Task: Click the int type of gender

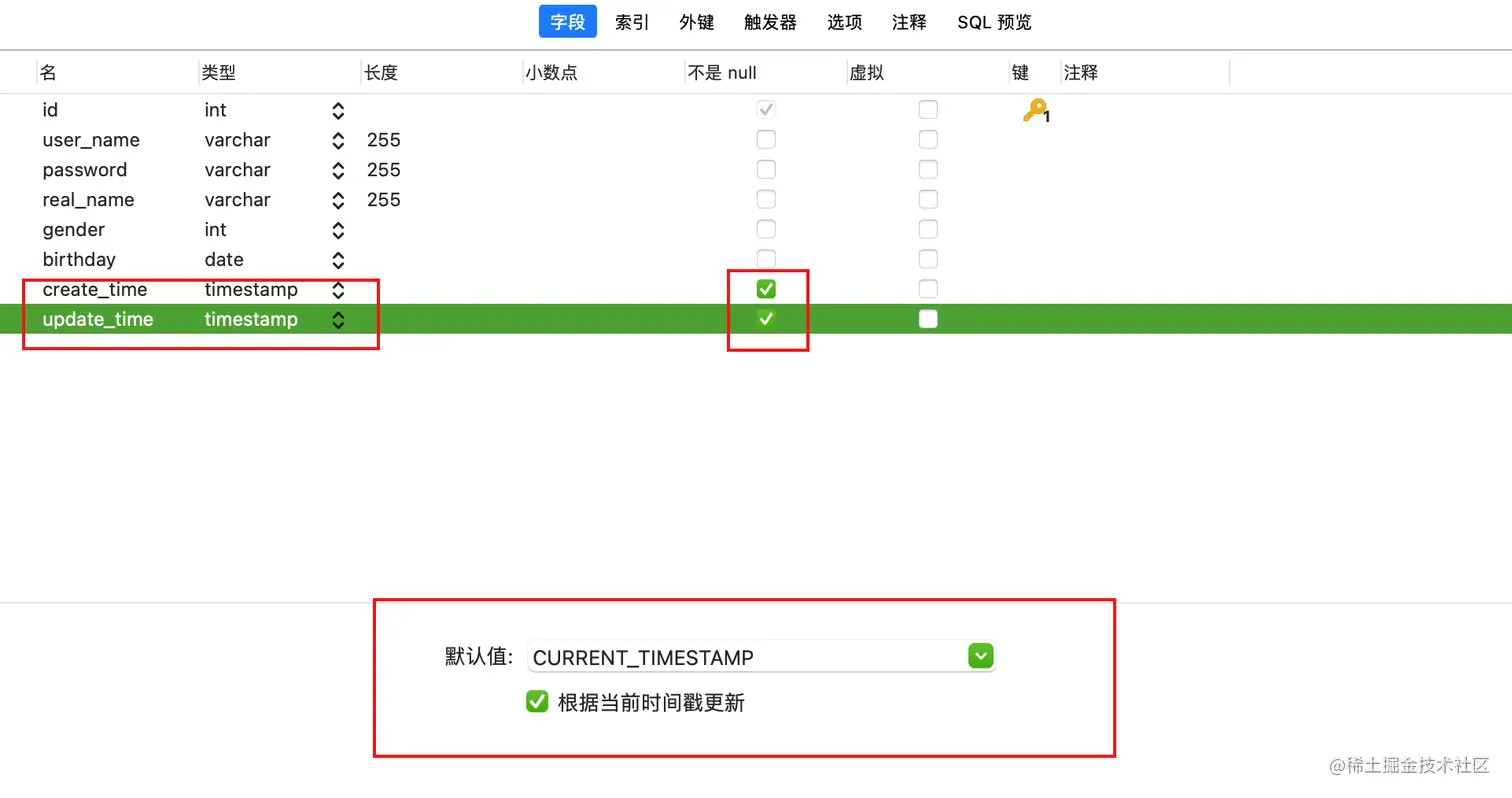Action: click(215, 230)
